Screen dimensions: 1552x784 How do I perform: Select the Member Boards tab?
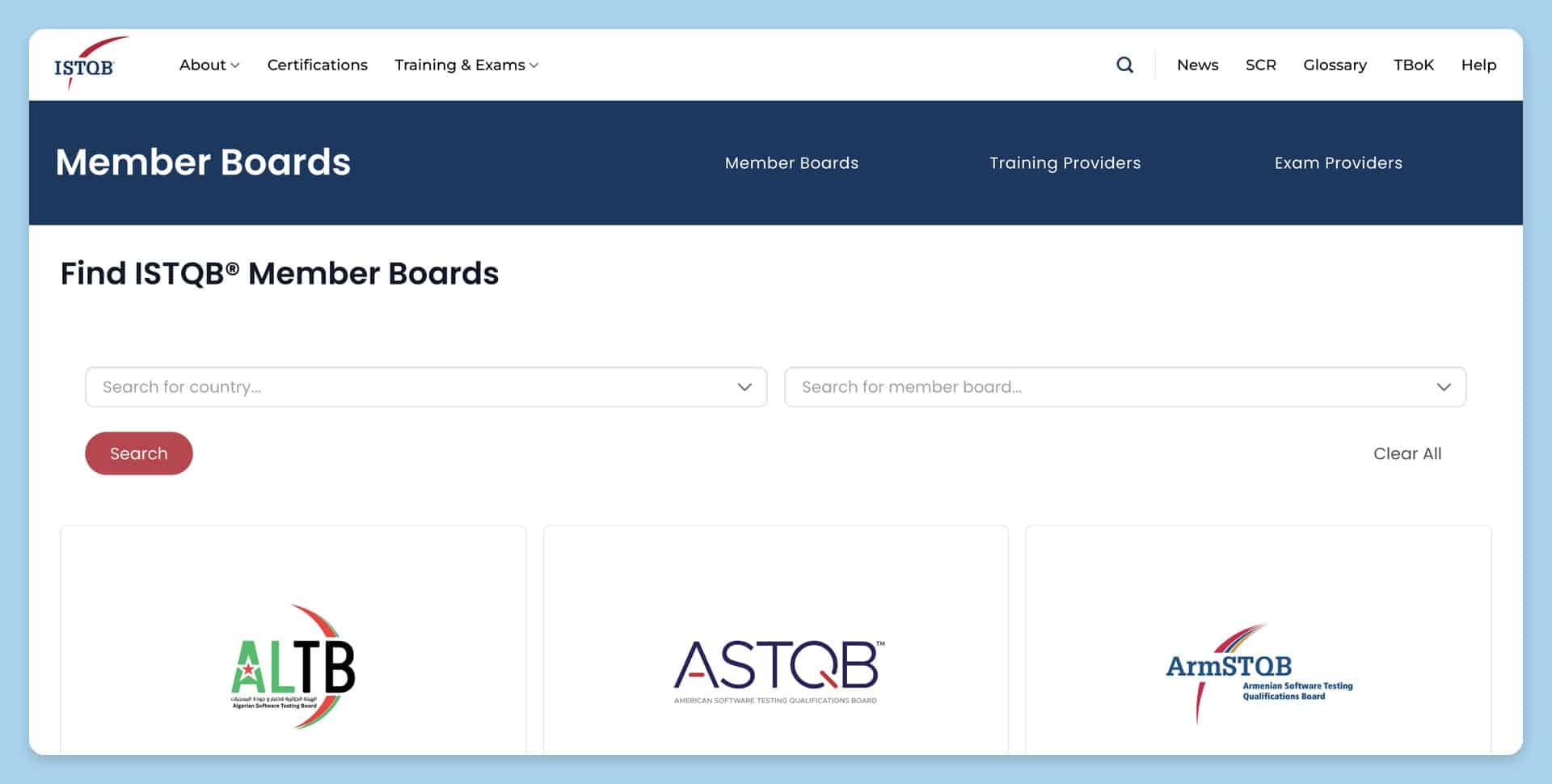(x=791, y=162)
